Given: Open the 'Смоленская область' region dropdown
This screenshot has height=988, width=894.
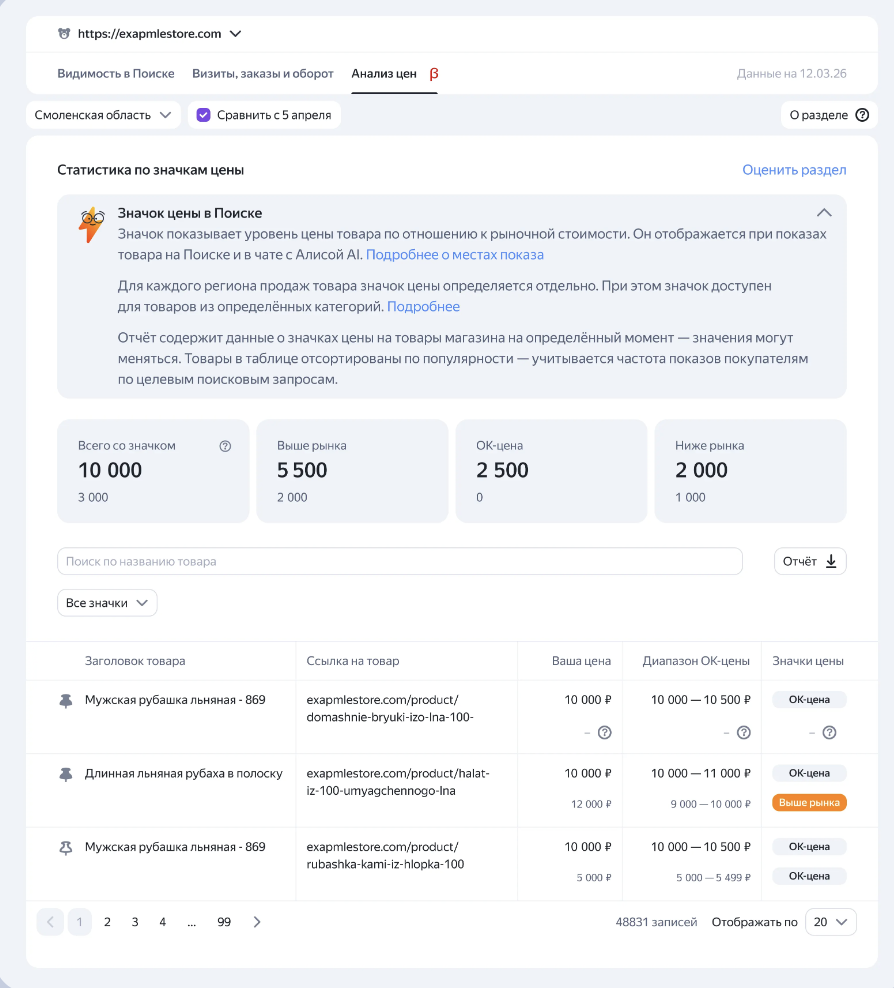Looking at the screenshot, I should point(103,115).
